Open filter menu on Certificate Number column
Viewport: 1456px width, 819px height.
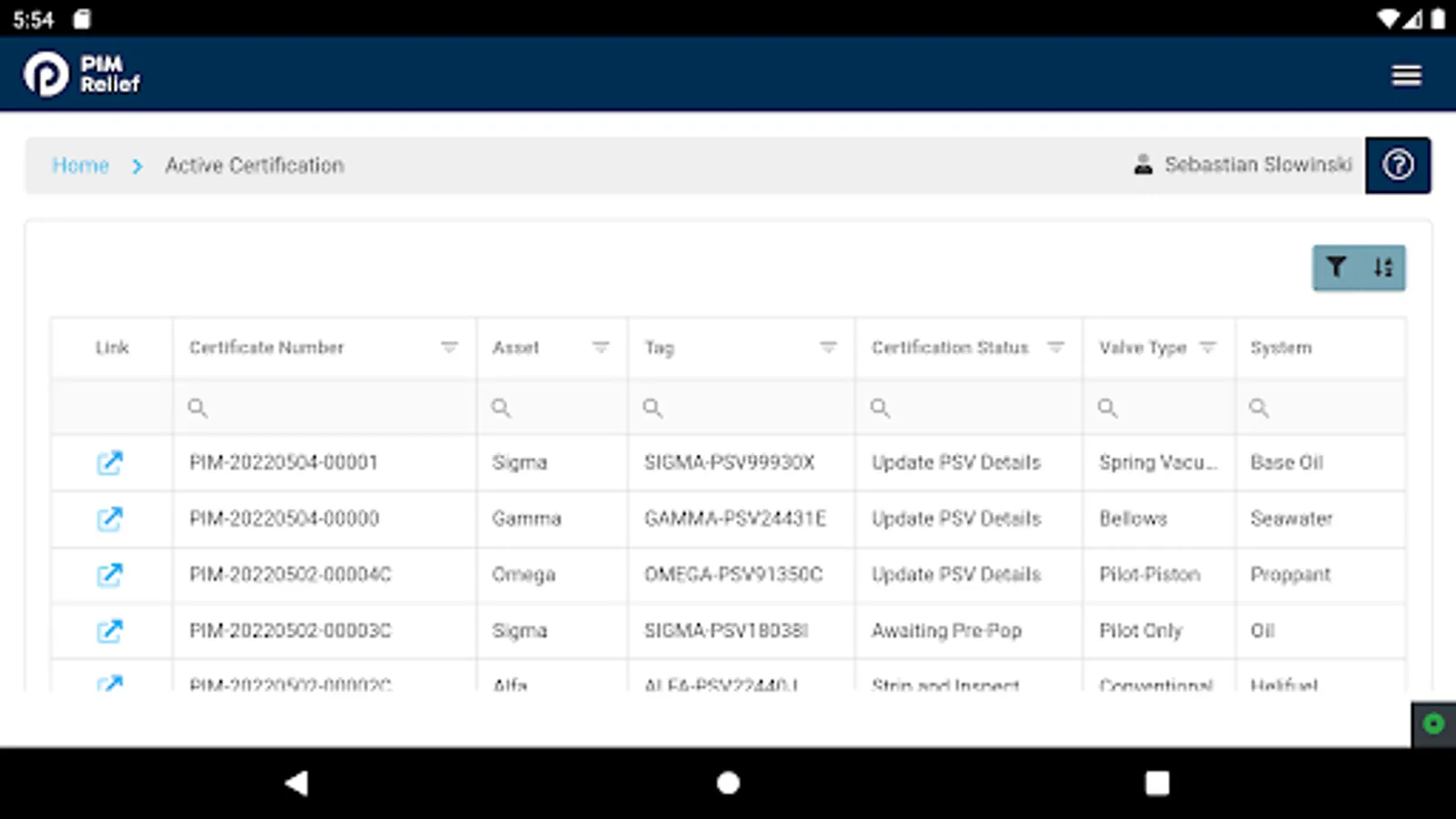tap(448, 347)
